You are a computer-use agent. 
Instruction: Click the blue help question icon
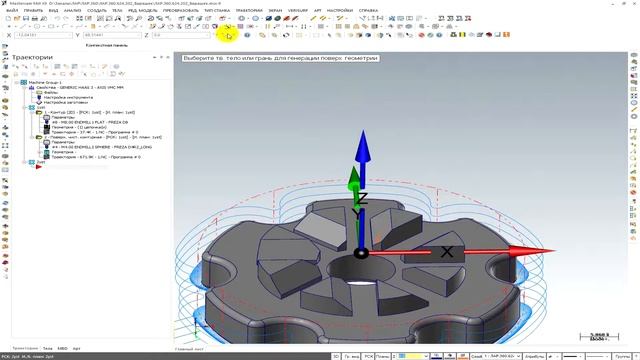coord(247,35)
